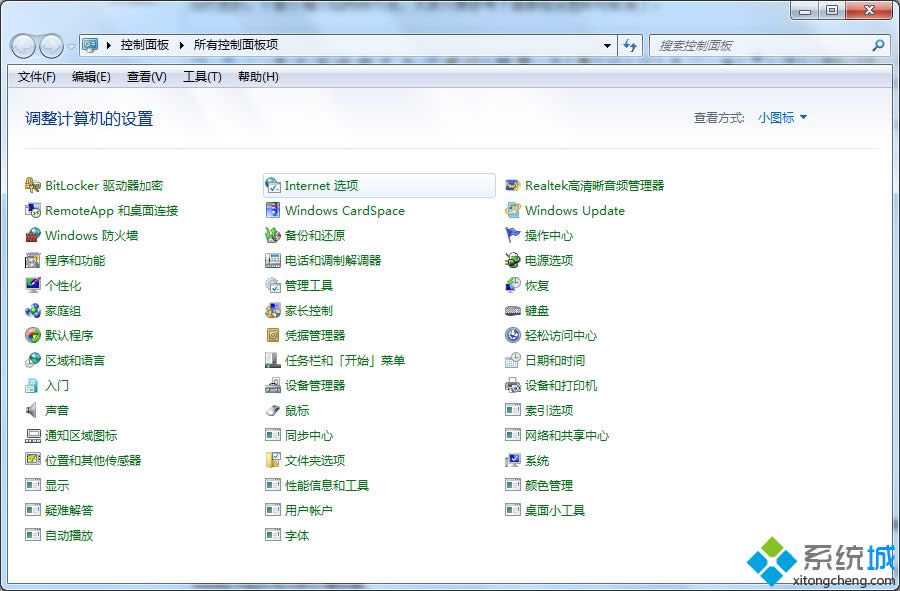Open the 网络和共享中心 link

coord(566,435)
